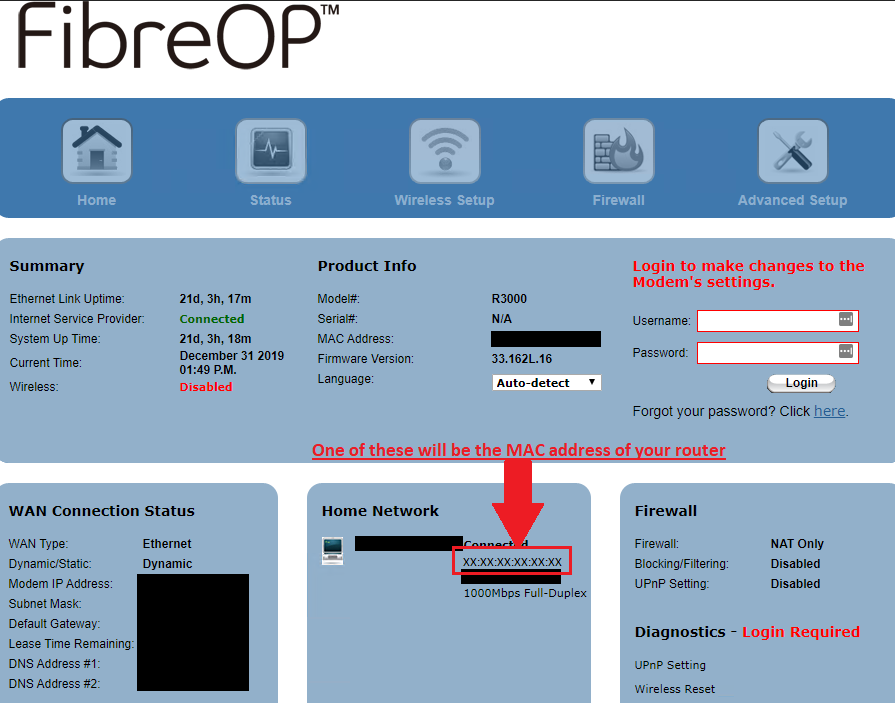Select the green Connected ISP status

tap(212, 319)
